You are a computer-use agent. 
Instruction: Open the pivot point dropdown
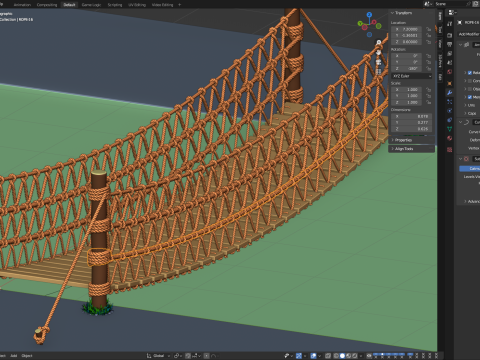(178, 356)
